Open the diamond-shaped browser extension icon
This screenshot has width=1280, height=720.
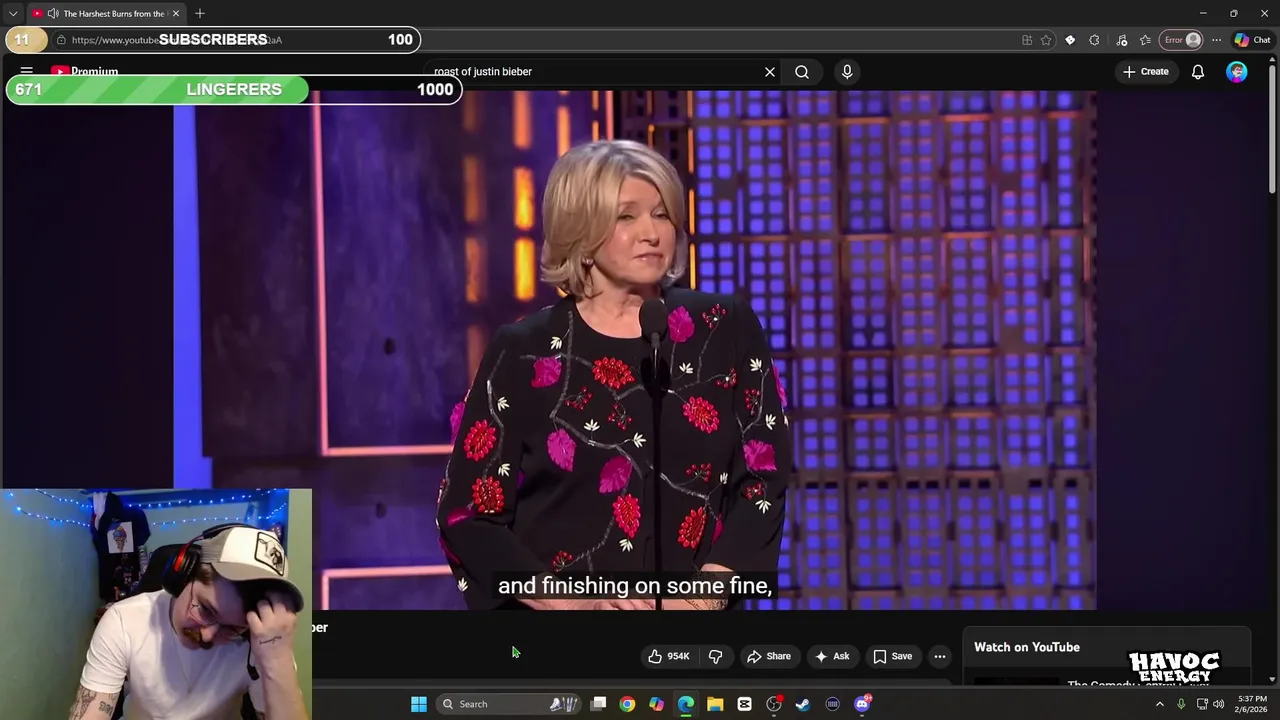1070,40
